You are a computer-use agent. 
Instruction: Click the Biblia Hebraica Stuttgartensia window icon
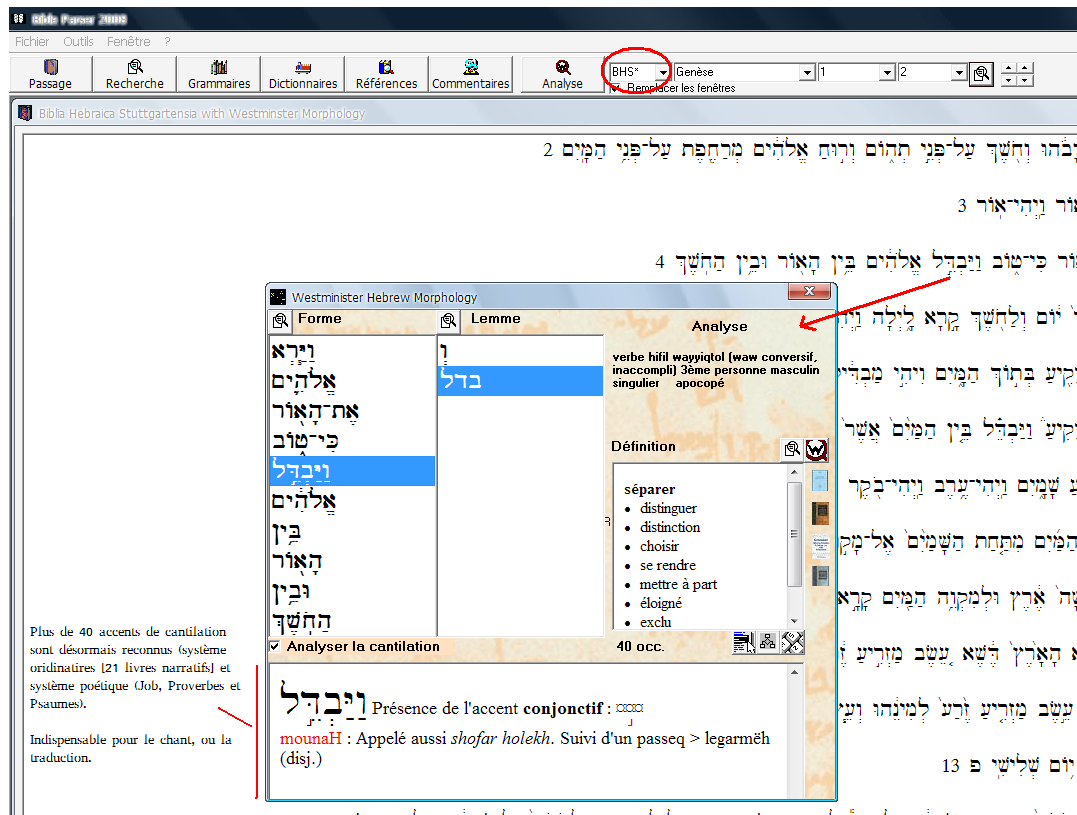point(25,113)
